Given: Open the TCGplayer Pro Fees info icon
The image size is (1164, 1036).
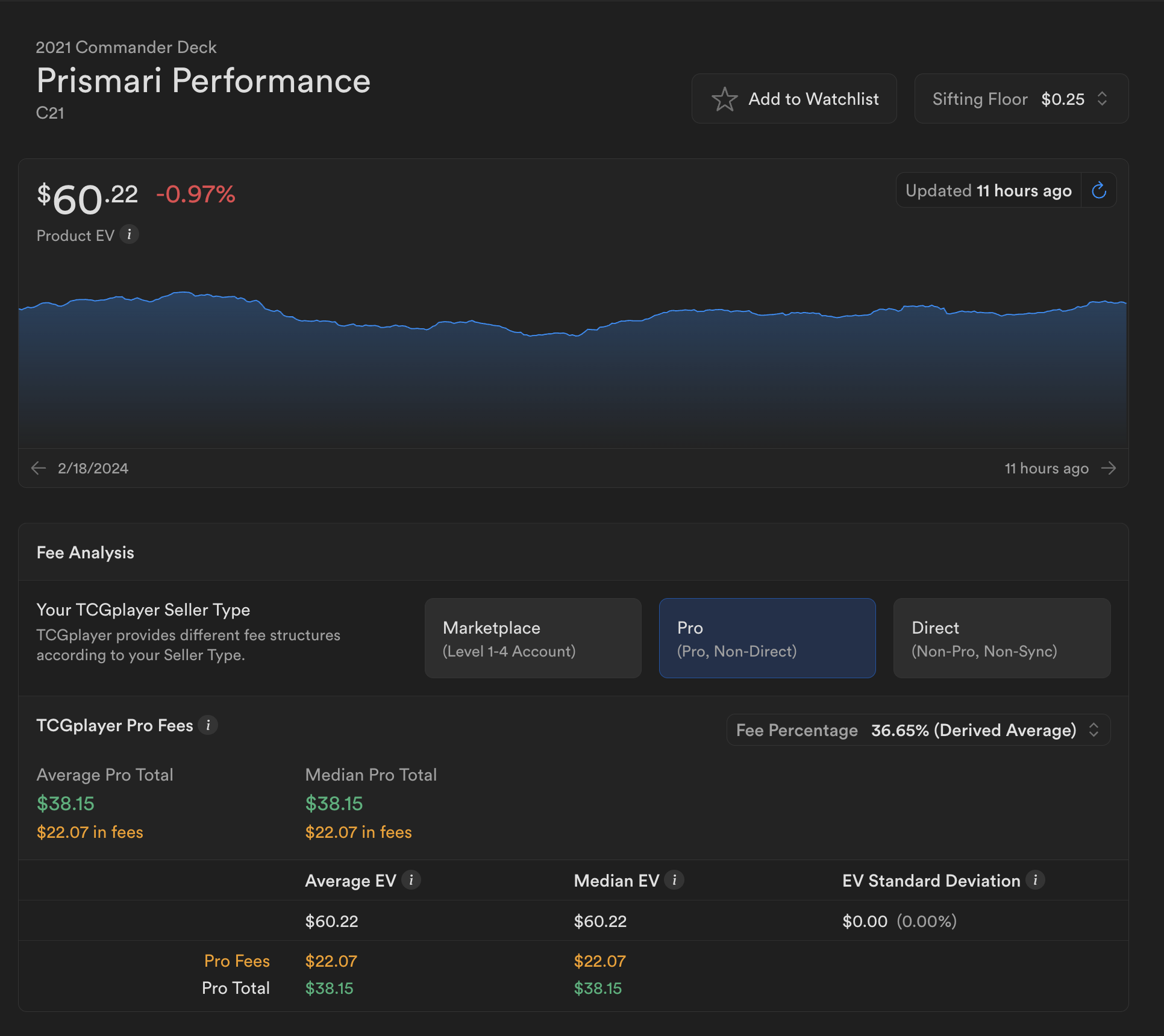Looking at the screenshot, I should click(208, 725).
